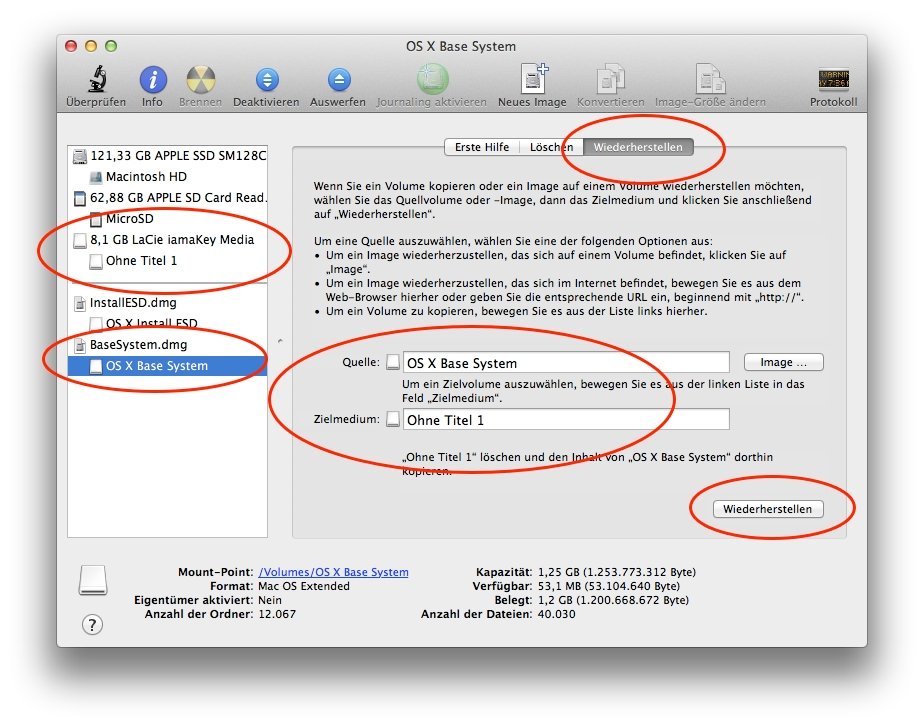This screenshot has height=726, width=924.
Task: Click the Belegt value 1,2 GB
Action: [x=613, y=600]
